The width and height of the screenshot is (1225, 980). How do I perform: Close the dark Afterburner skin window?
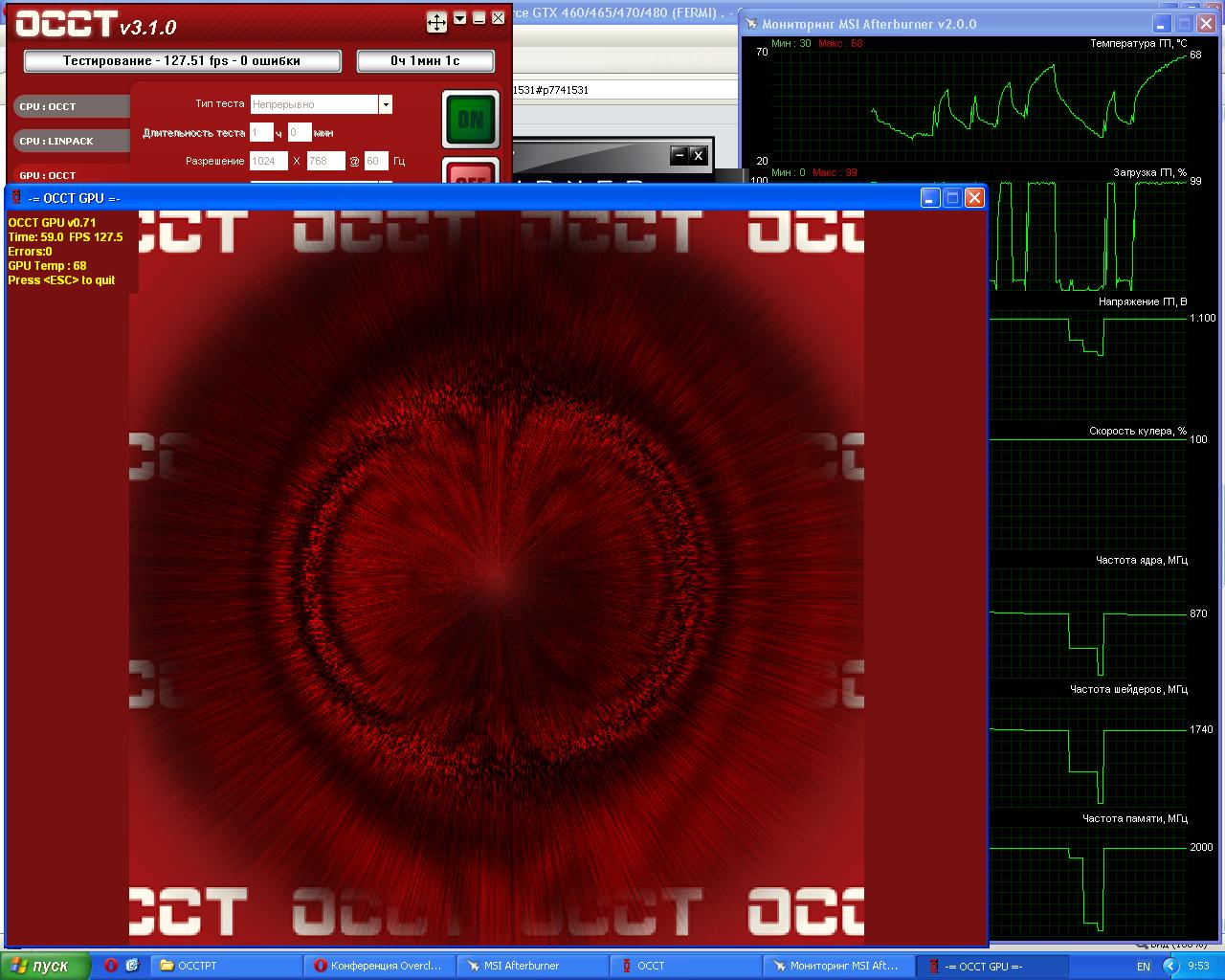pyautogui.click(x=698, y=155)
